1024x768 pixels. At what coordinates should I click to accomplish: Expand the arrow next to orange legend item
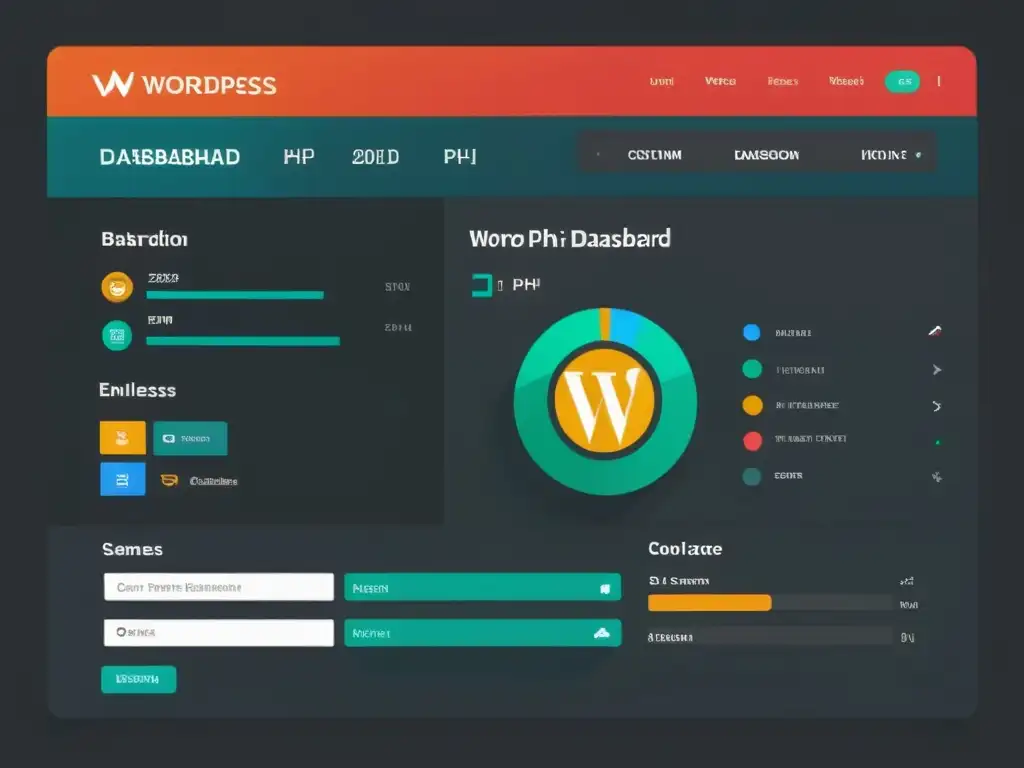(x=936, y=406)
